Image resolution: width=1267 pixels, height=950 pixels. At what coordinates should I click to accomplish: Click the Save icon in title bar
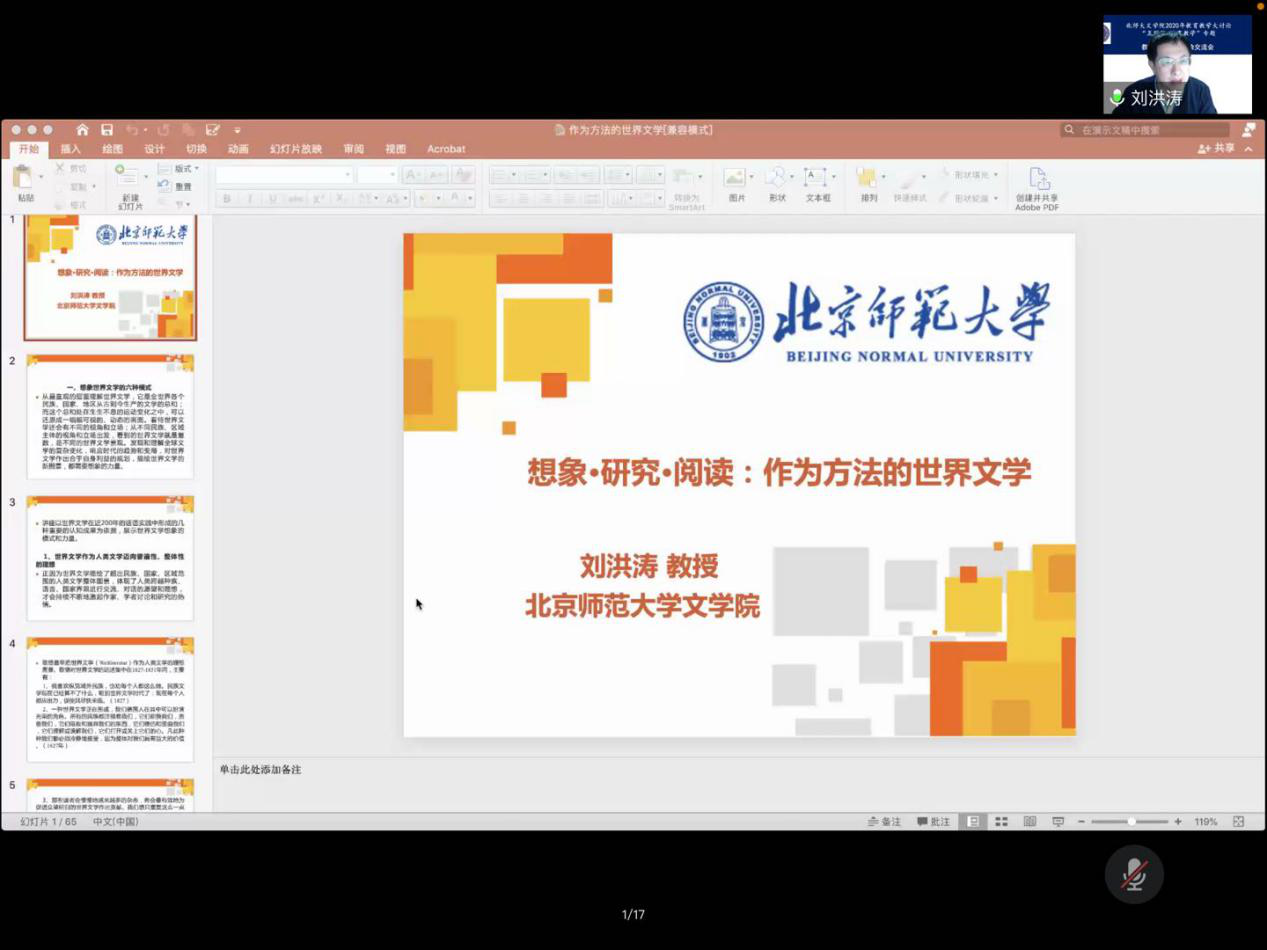point(107,130)
